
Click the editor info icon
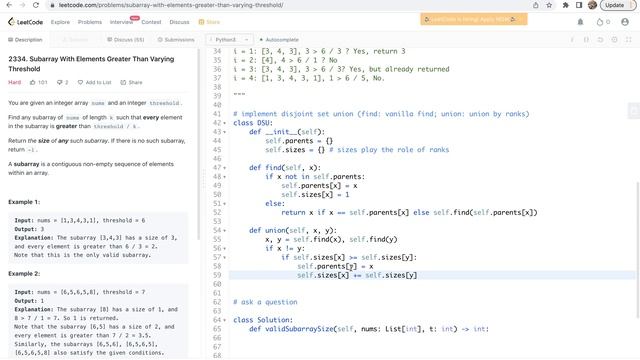572,40
